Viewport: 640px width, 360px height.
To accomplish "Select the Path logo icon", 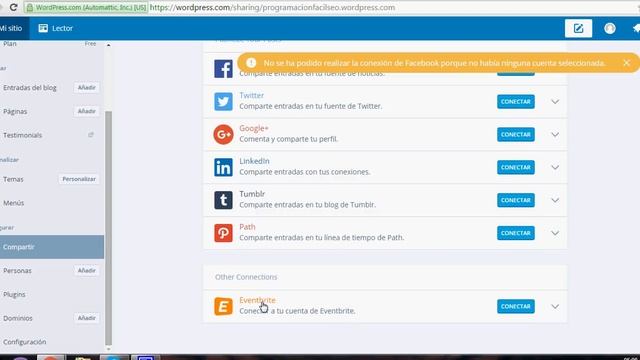I will (x=223, y=233).
